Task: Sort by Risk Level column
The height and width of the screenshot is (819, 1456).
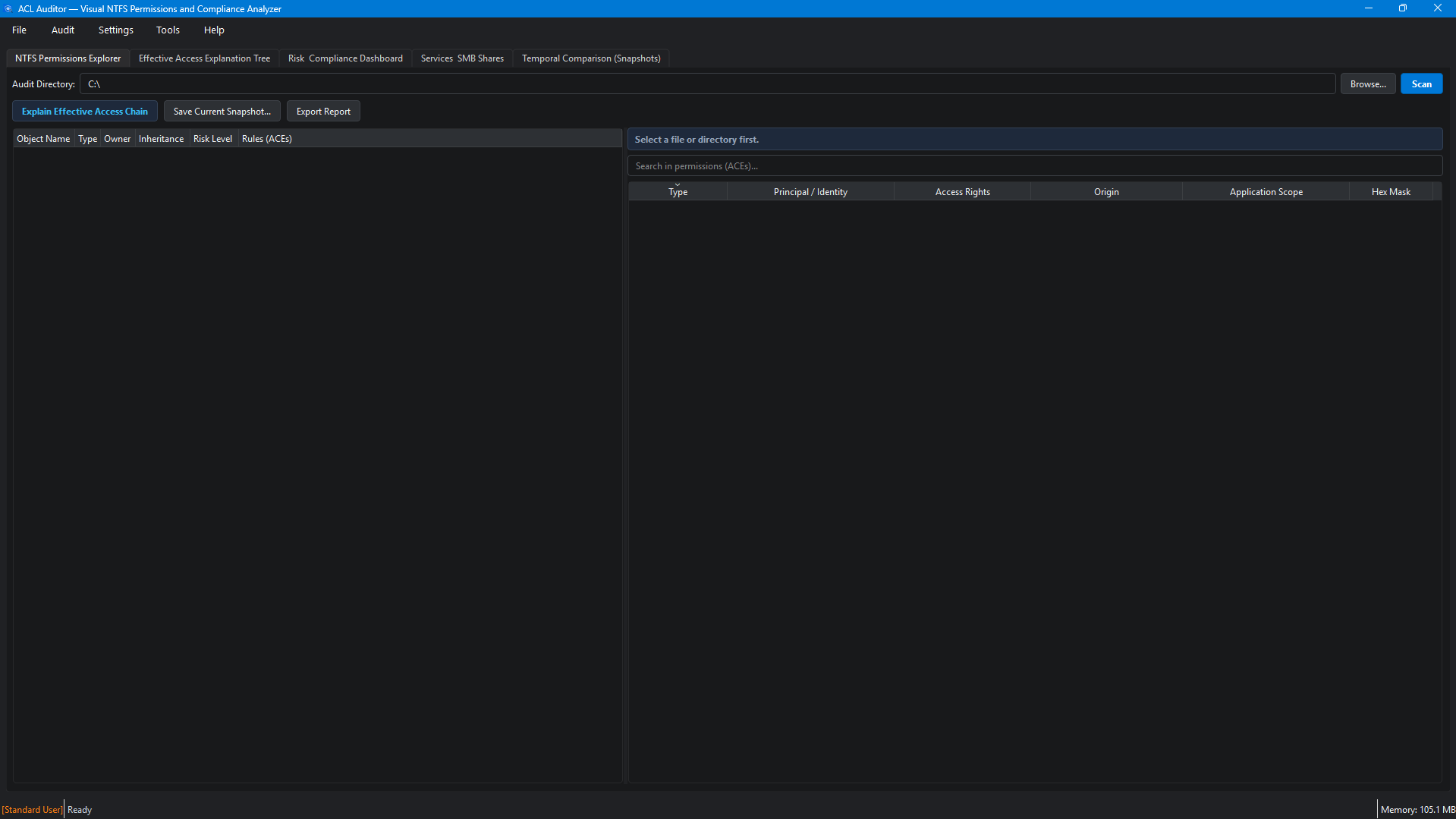Action: coord(212,139)
